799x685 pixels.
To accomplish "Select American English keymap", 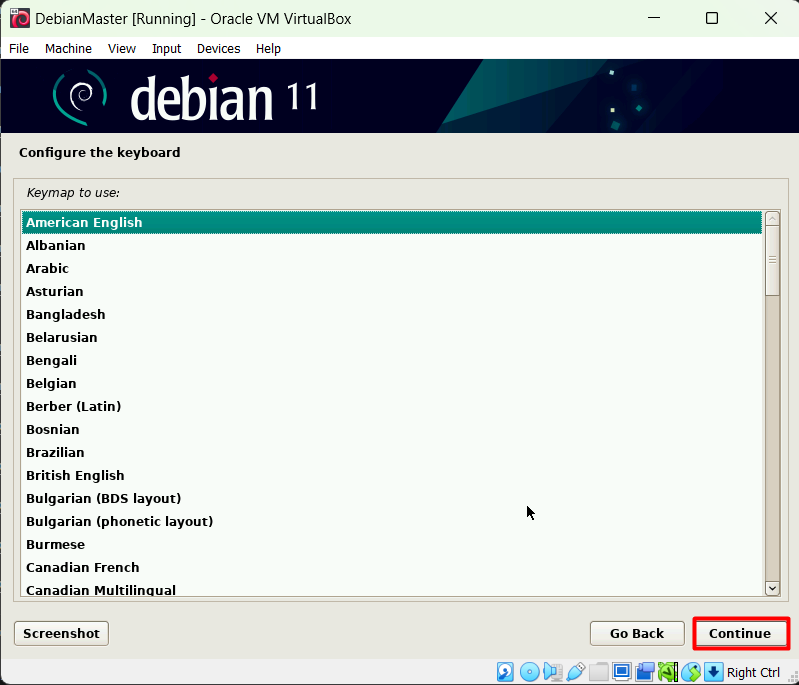I will (391, 223).
